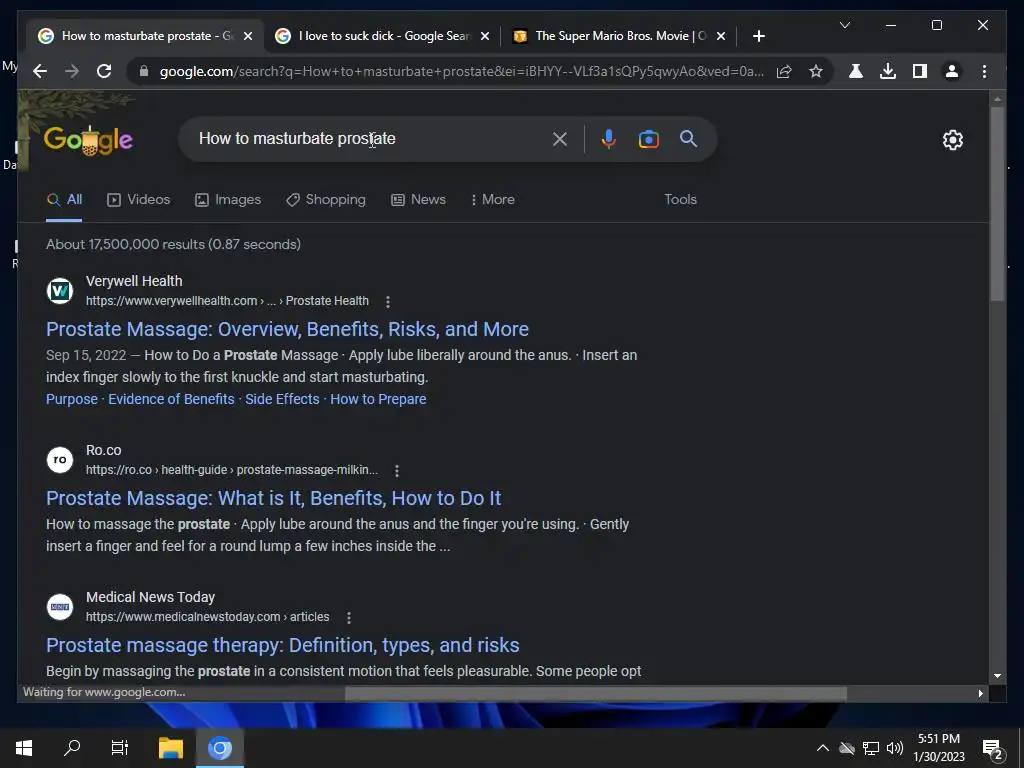Click the vertical scrollbar thumb
This screenshot has width=1024, height=768.
click(x=997, y=203)
